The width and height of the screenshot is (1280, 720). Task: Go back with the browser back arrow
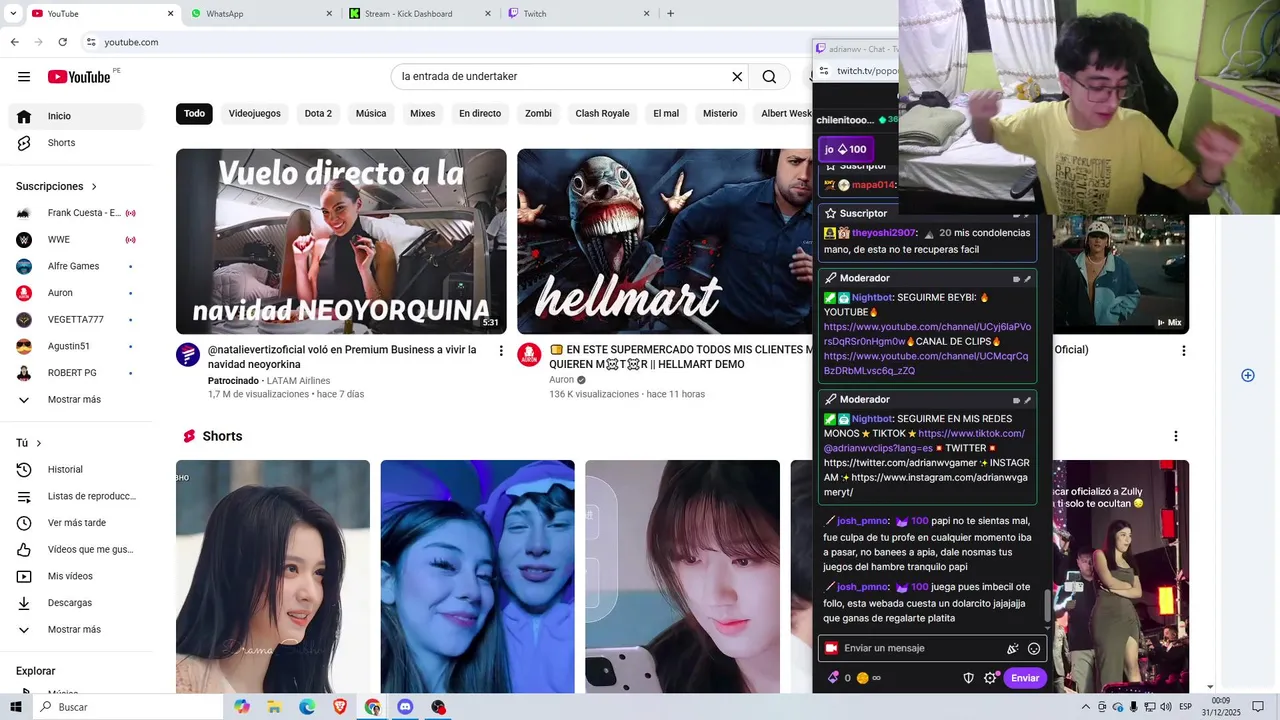[14, 42]
